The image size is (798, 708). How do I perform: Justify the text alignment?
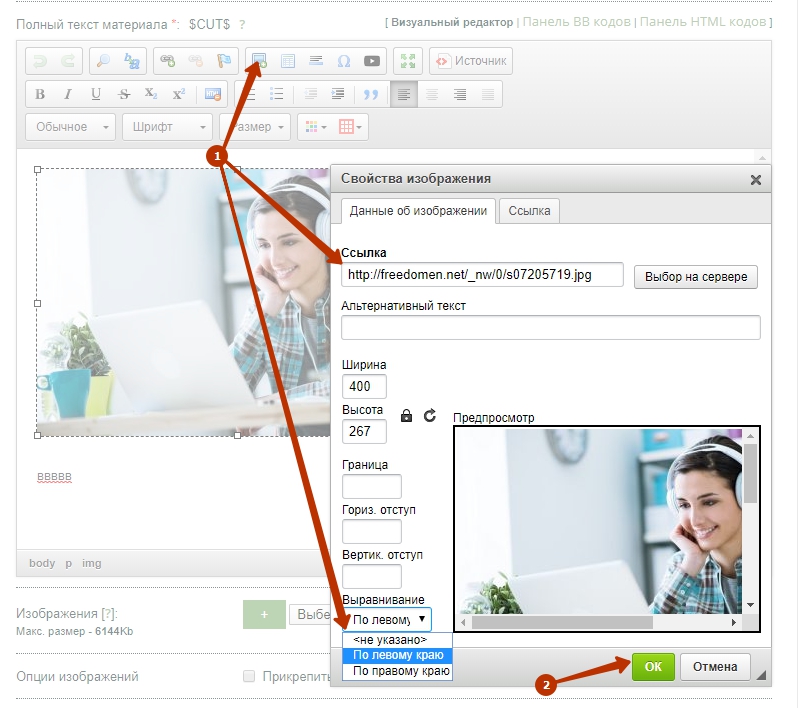[x=488, y=94]
